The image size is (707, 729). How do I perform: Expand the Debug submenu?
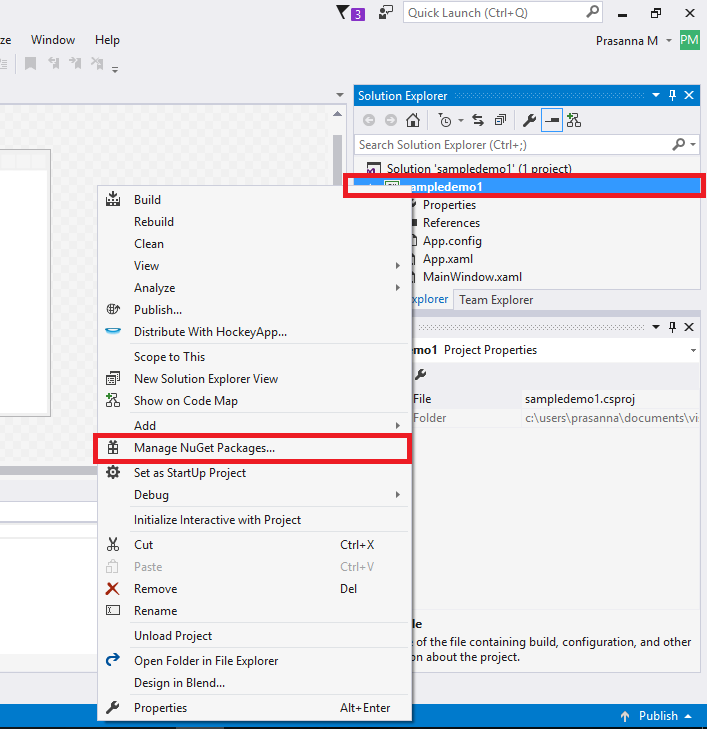[254, 495]
